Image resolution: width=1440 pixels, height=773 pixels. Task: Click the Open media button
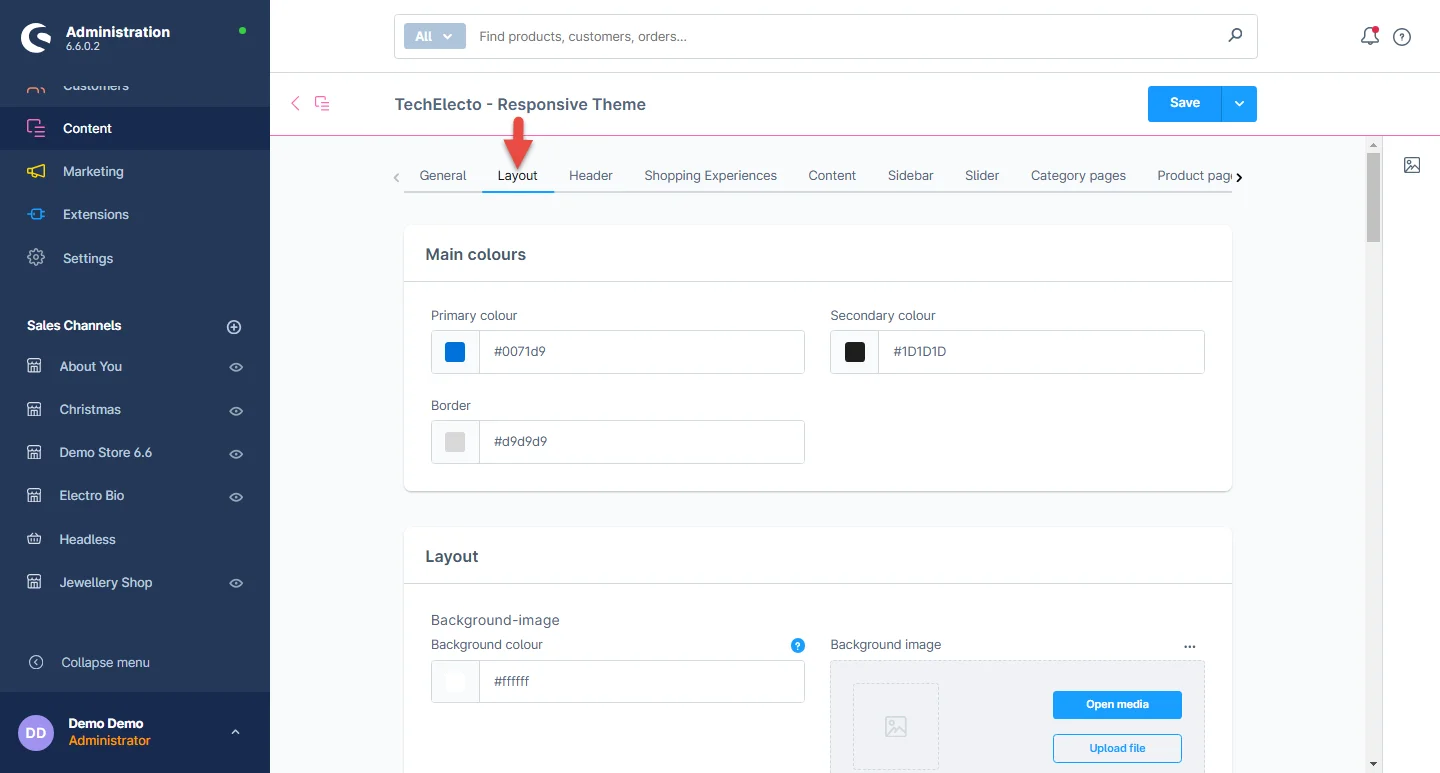click(1117, 705)
